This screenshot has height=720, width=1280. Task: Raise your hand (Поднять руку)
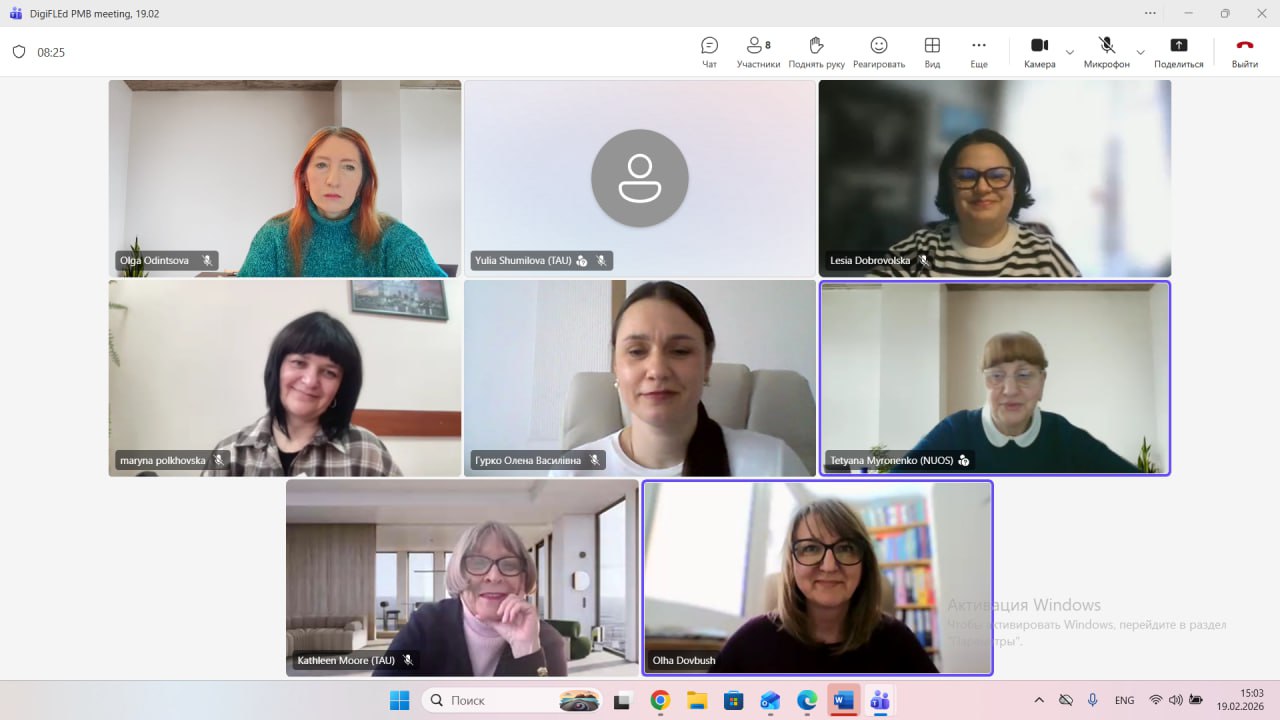(x=816, y=52)
